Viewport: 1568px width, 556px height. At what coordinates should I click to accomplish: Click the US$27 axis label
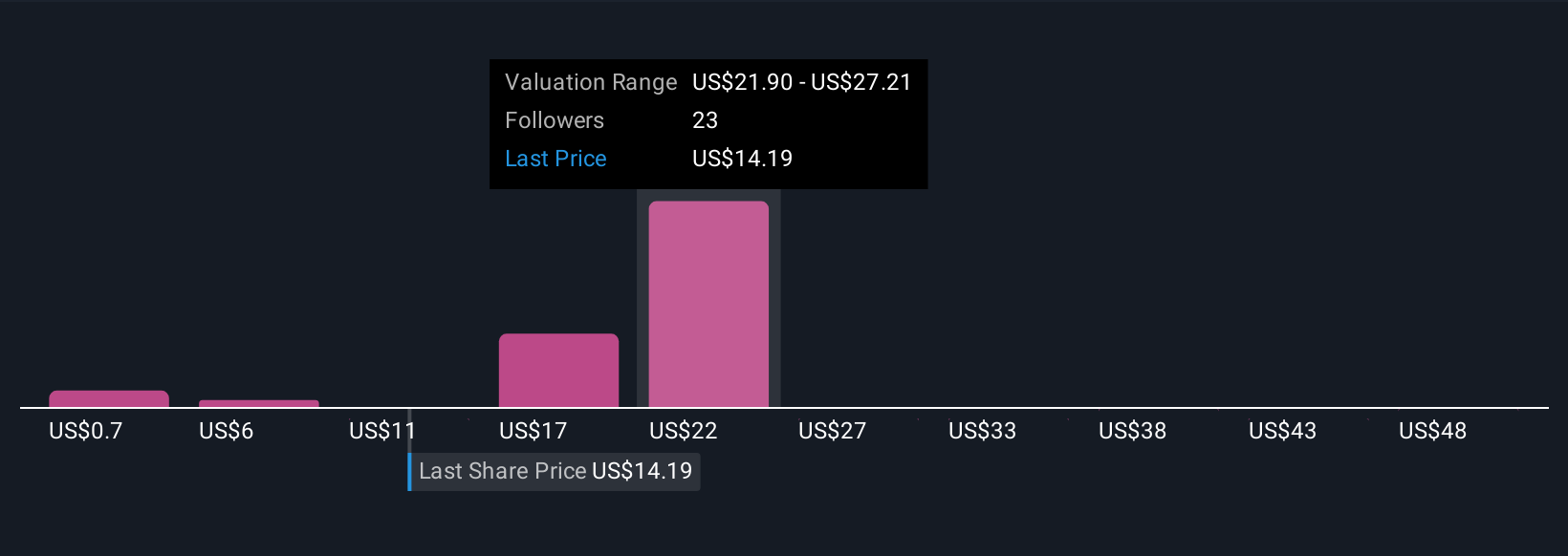pos(833,431)
